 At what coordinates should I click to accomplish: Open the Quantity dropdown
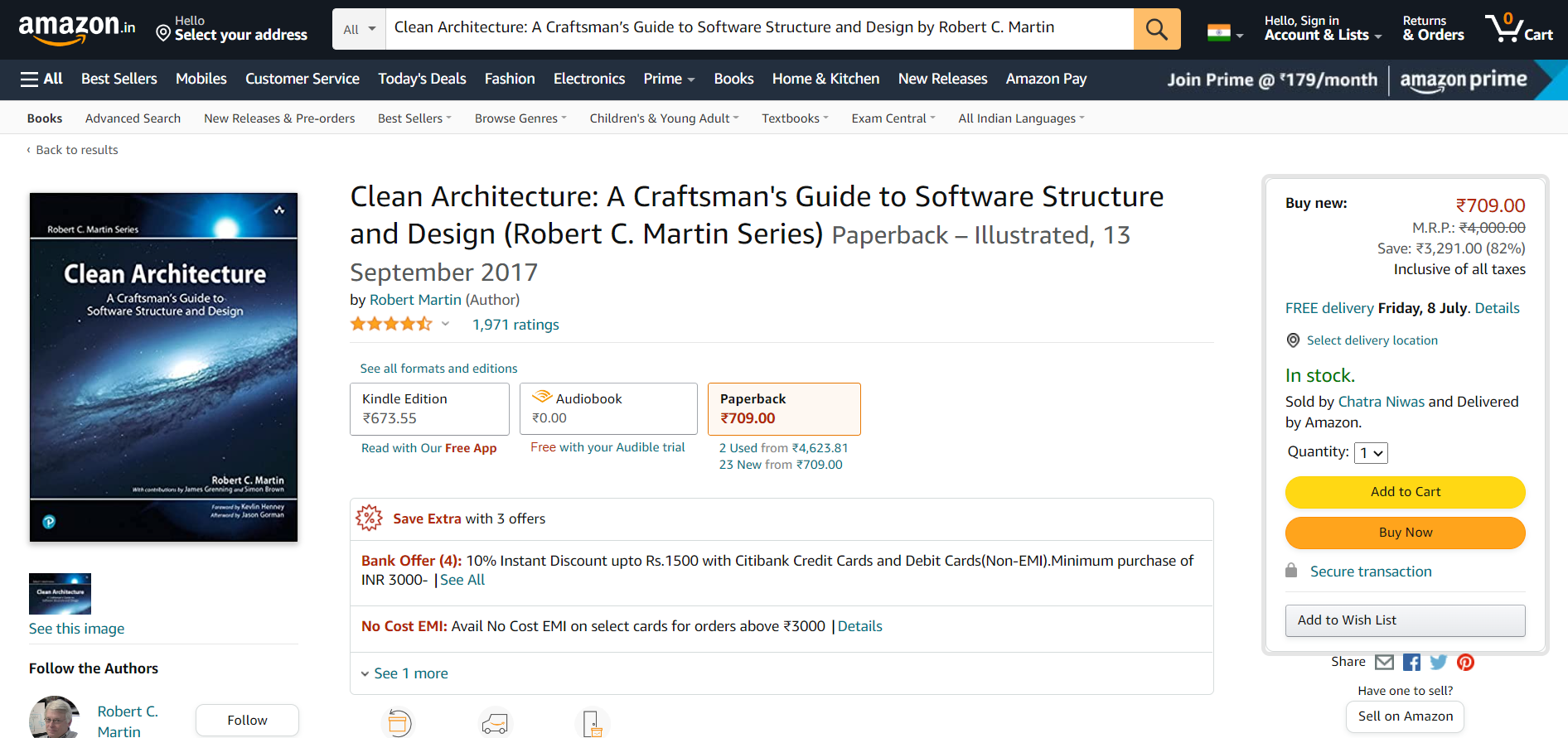[1371, 453]
